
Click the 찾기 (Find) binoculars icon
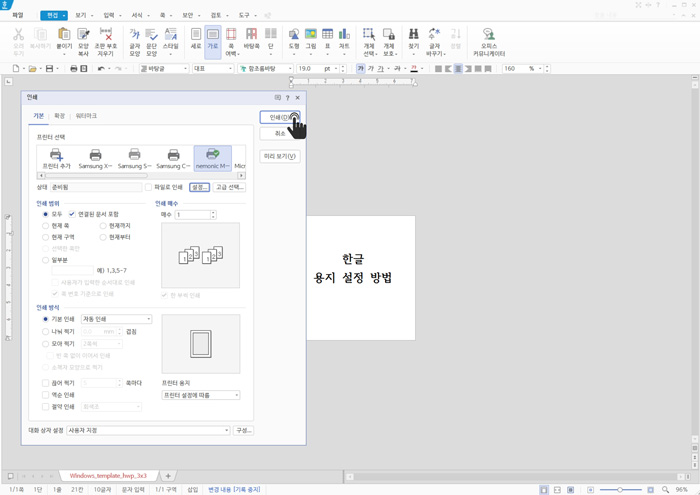click(413, 34)
